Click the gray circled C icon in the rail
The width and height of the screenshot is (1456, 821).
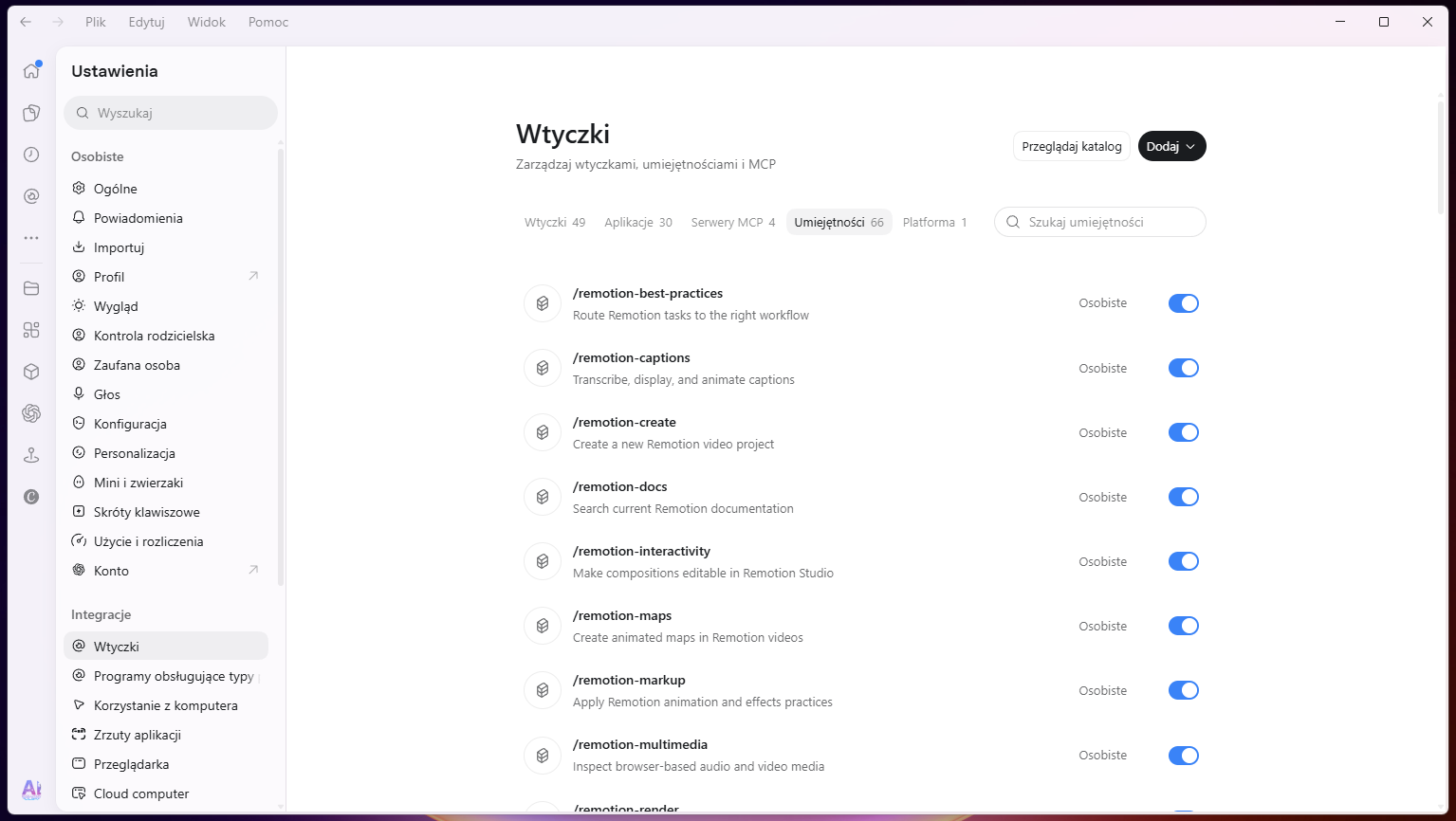31,497
